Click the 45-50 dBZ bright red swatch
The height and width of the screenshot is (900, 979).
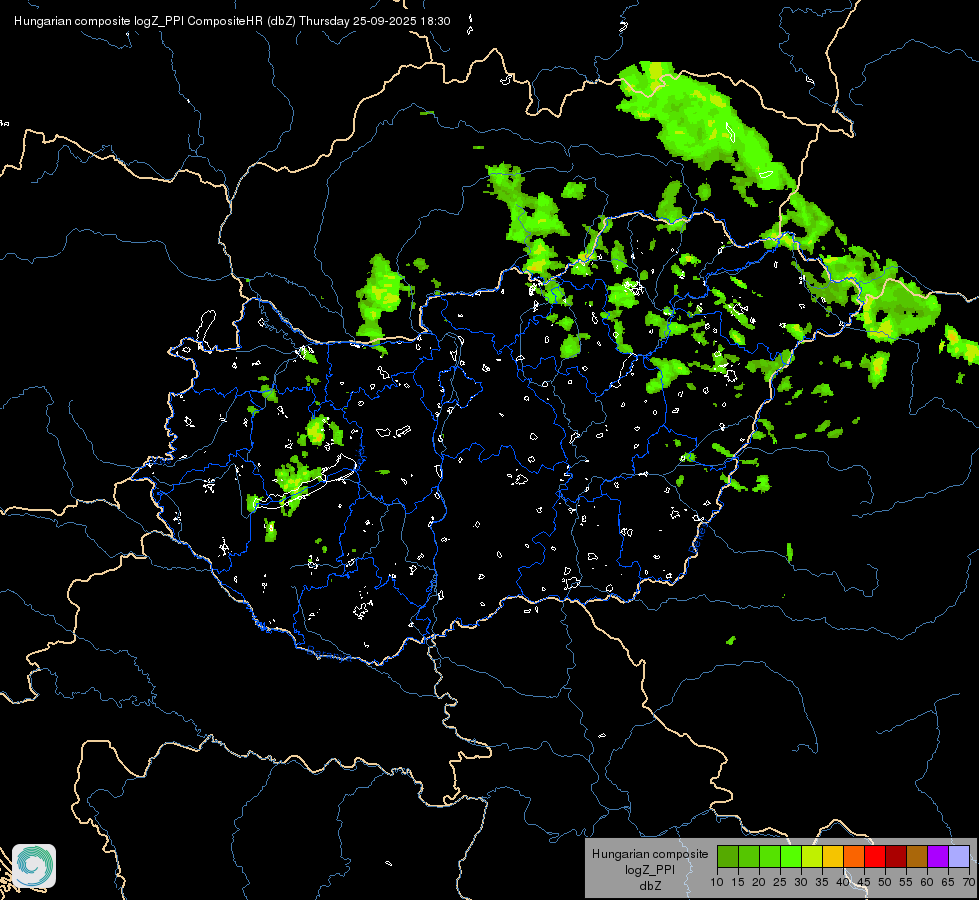coord(875,856)
